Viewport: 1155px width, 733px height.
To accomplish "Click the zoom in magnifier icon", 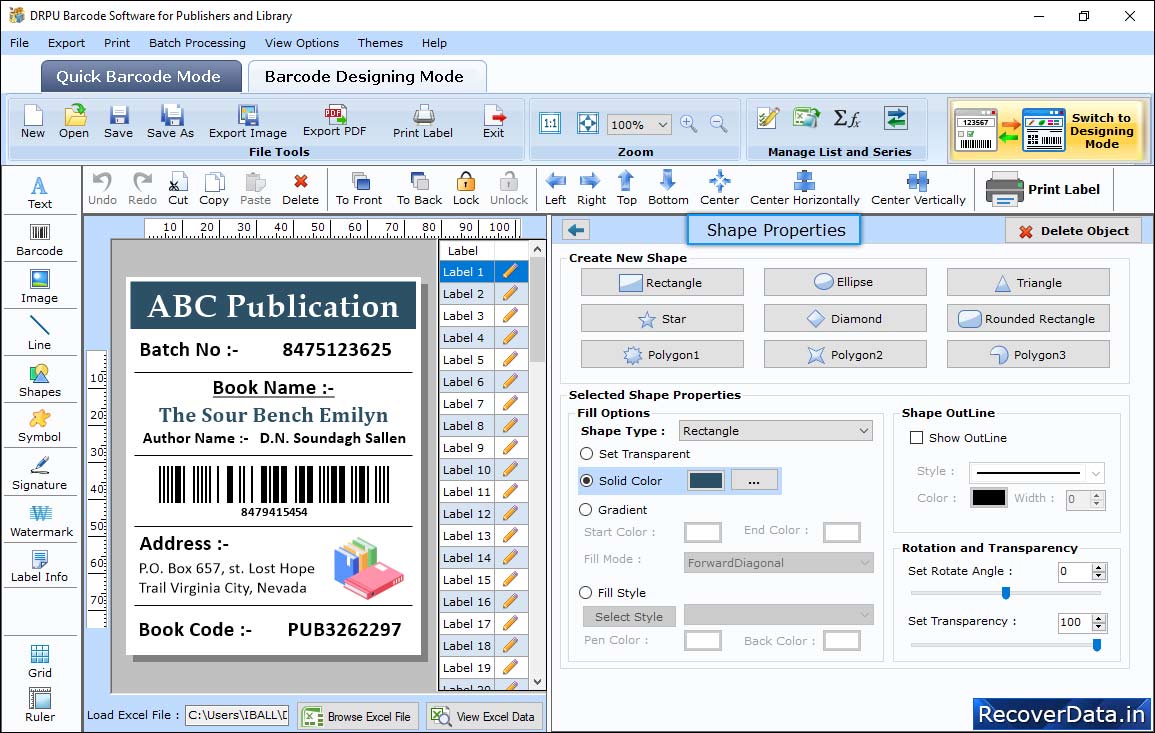I will point(689,124).
